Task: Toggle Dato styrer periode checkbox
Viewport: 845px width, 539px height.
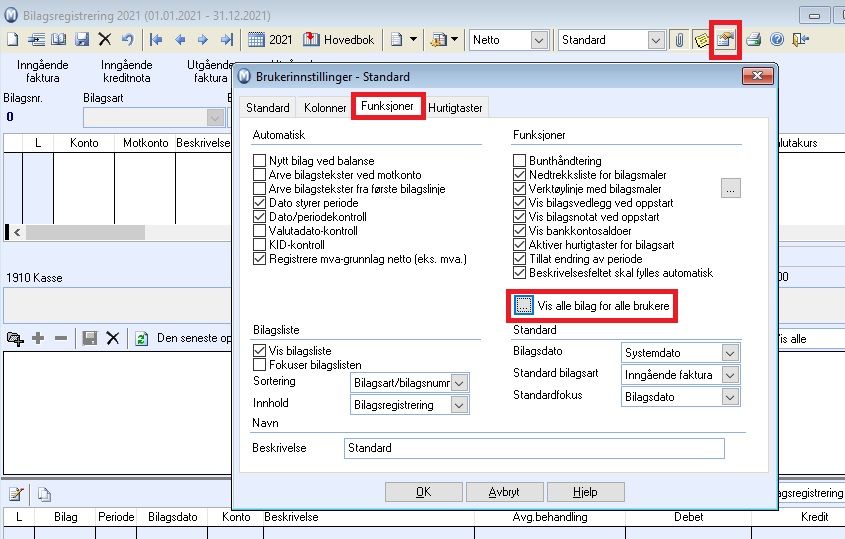Action: point(259,203)
